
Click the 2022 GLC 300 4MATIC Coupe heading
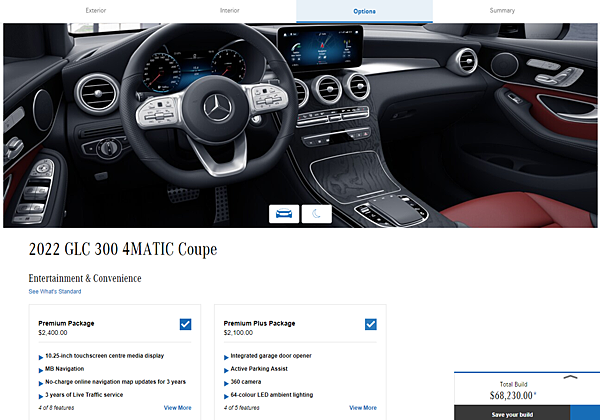pyautogui.click(x=123, y=249)
